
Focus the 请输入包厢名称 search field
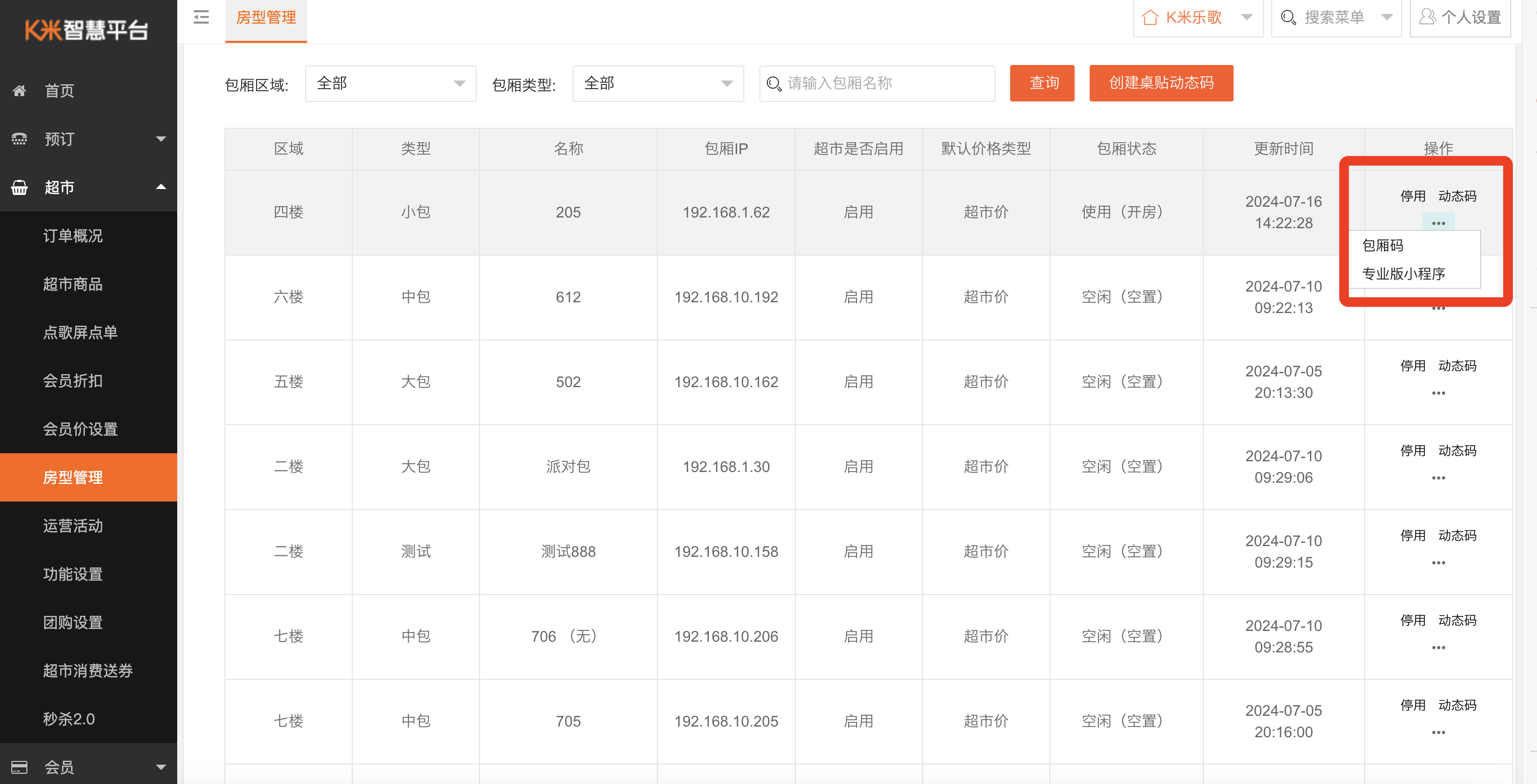click(x=877, y=84)
